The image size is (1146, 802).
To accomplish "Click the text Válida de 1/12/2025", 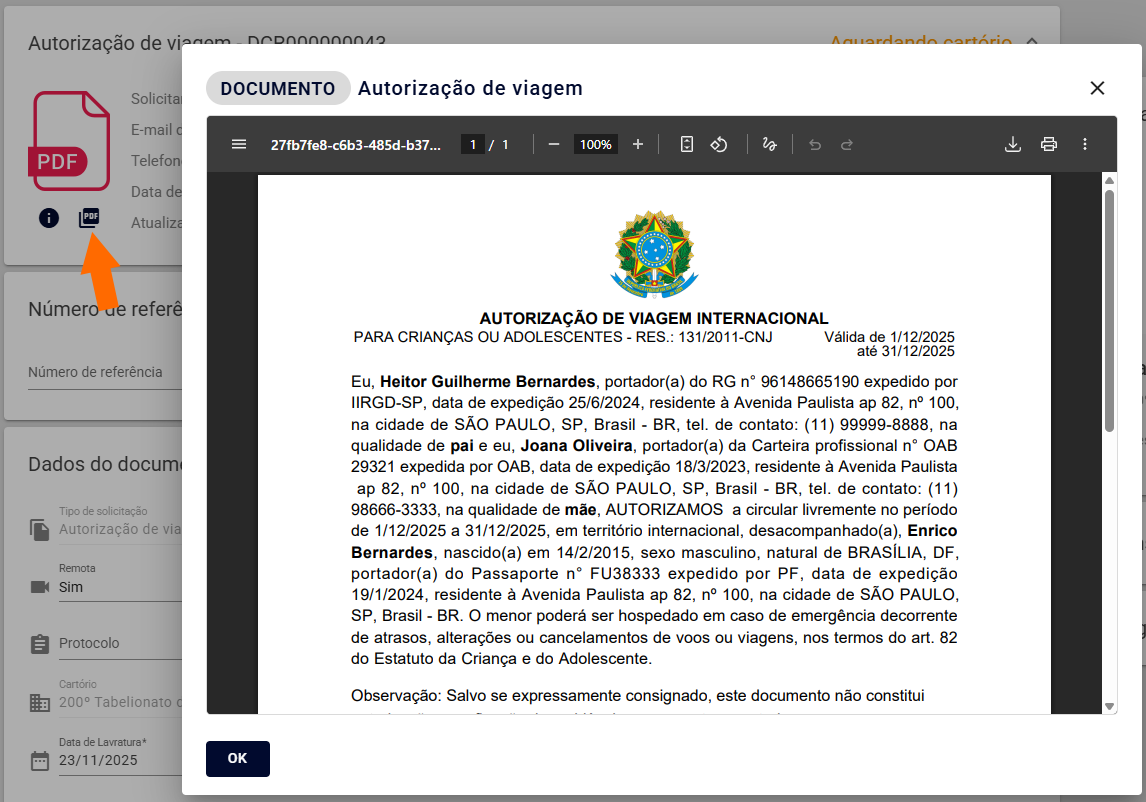I will coord(889,337).
